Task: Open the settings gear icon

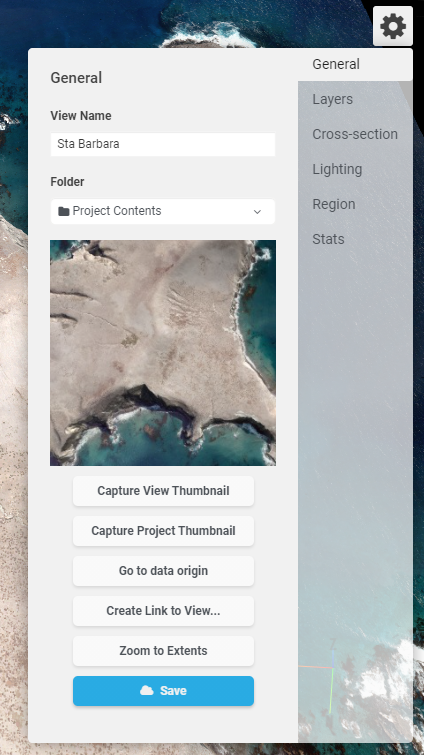Action: (x=393, y=26)
